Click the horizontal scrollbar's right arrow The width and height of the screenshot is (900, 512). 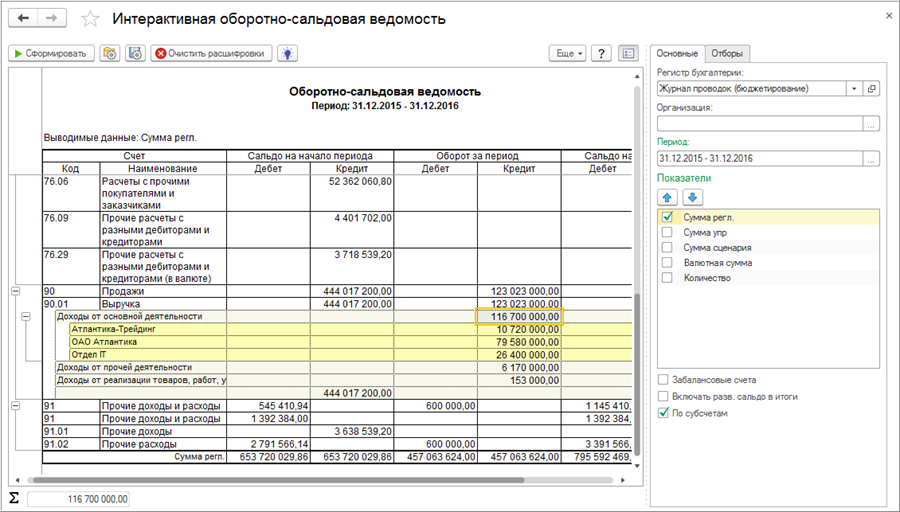(623, 480)
